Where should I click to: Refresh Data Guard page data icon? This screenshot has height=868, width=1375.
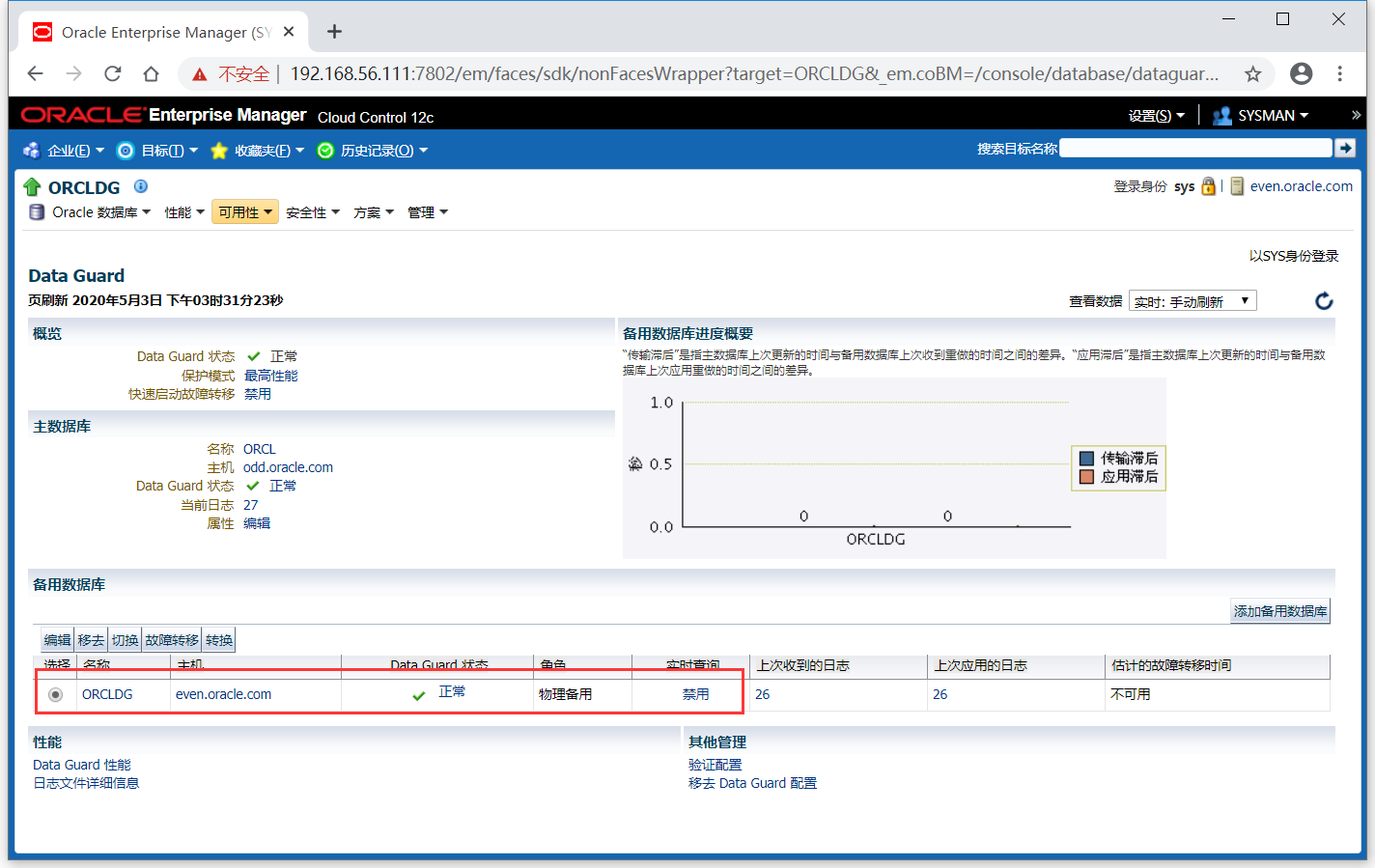tap(1324, 301)
